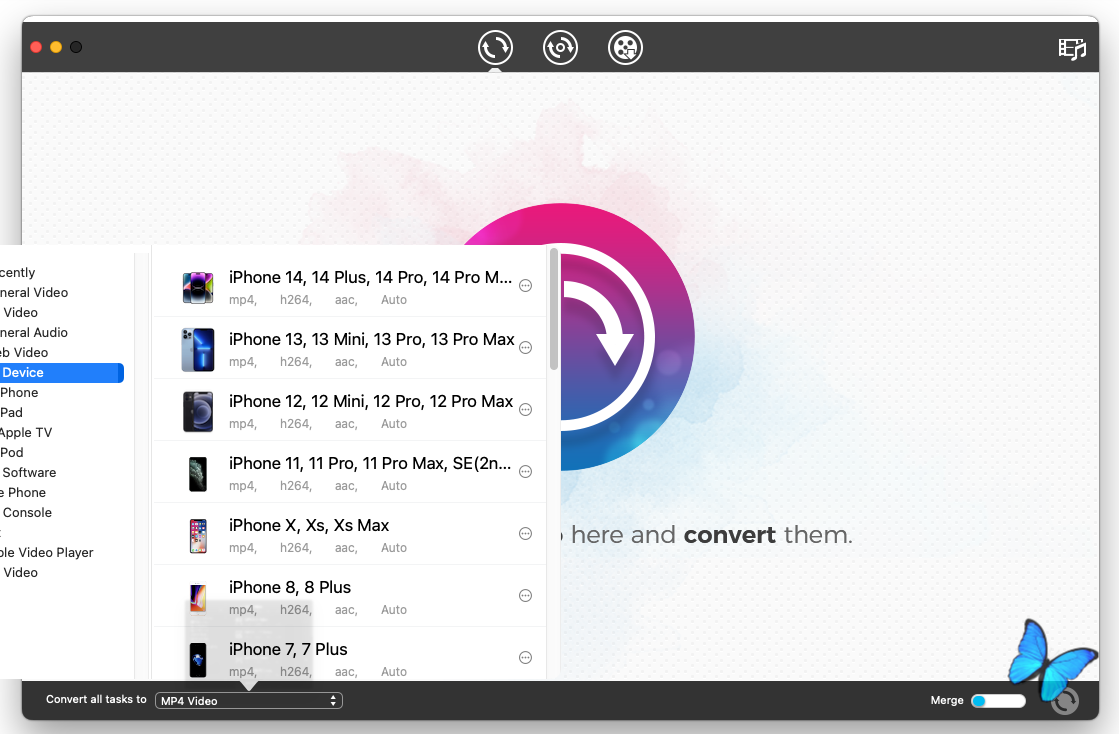
Task: Close the converter window with red button
Action: click(x=36, y=47)
